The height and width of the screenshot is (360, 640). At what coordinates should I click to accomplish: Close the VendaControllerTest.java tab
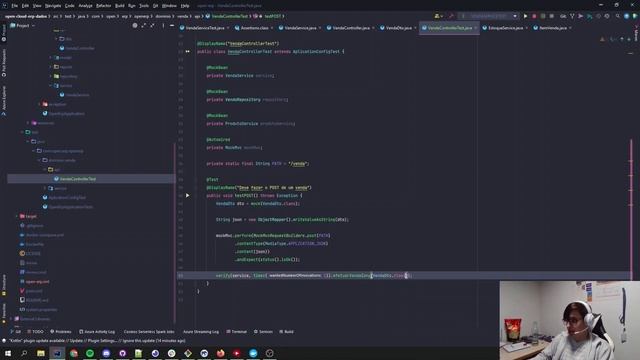[476, 28]
